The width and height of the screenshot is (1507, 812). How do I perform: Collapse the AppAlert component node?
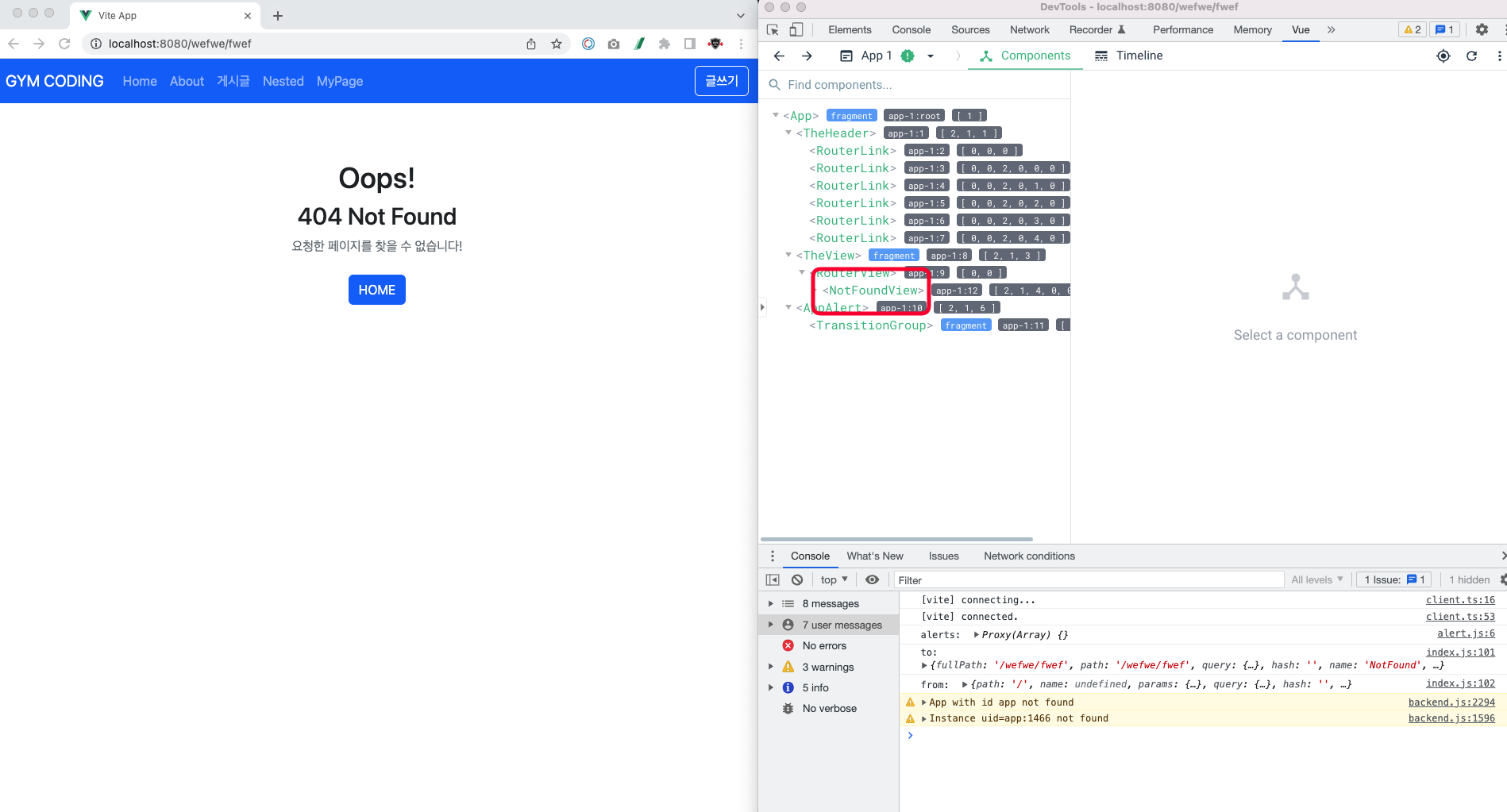(788, 307)
